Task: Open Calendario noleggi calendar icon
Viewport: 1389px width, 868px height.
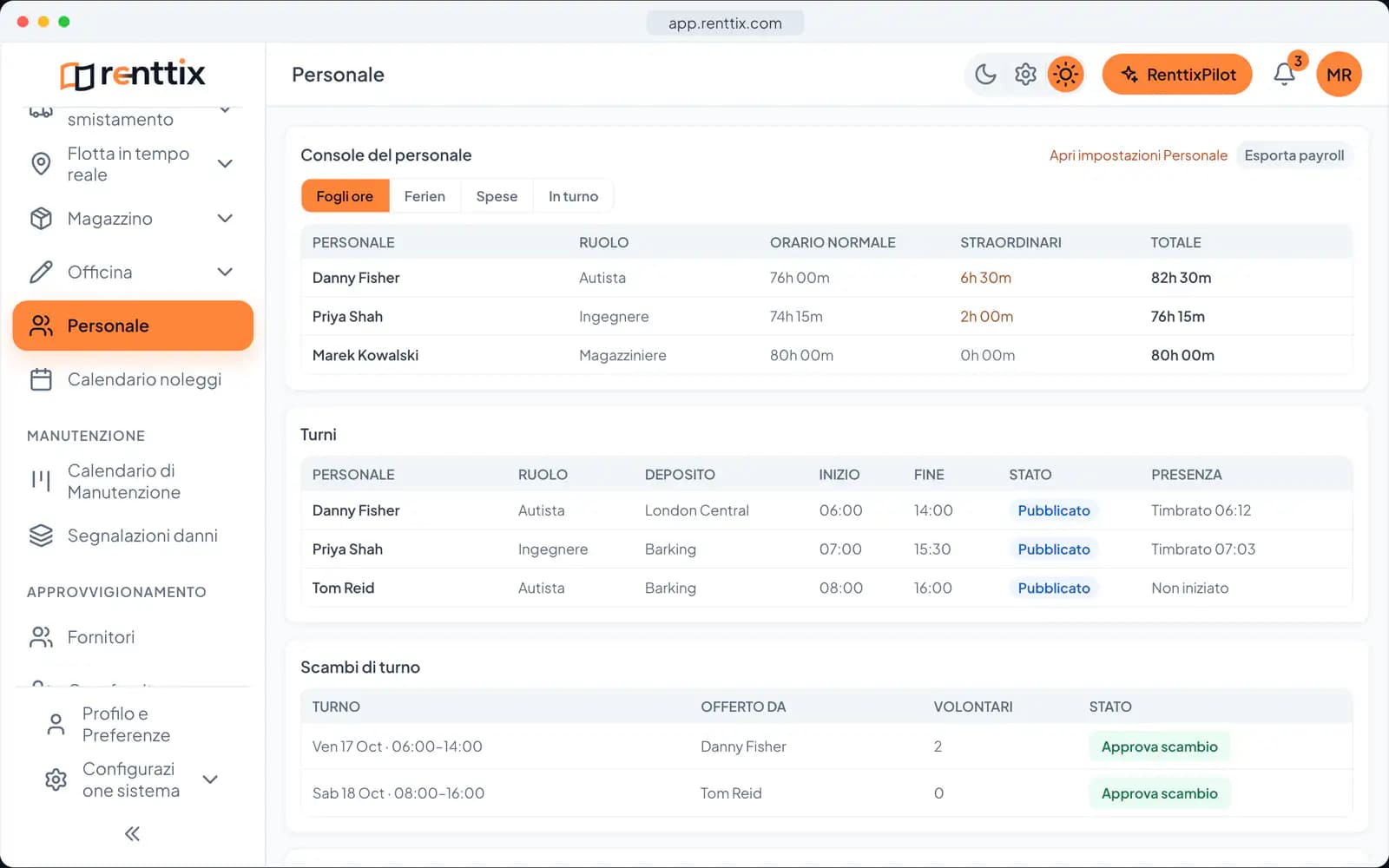Action: point(41,379)
